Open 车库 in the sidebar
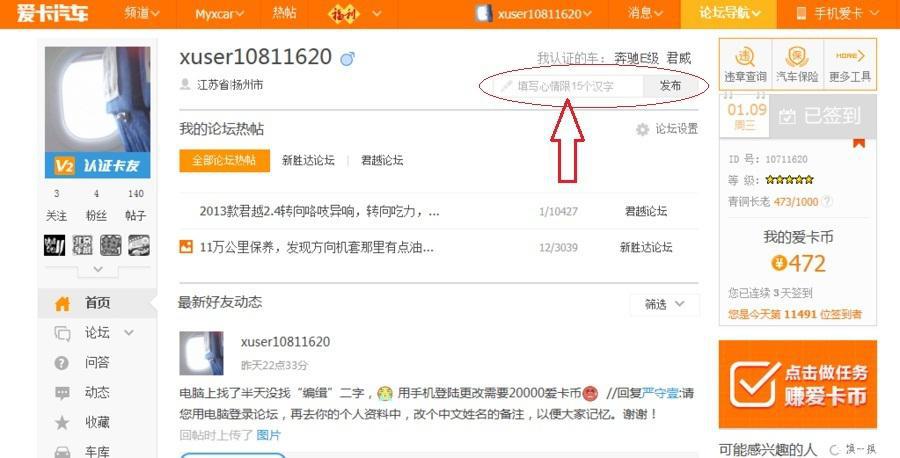Viewport: 900px width, 458px height. click(98, 452)
